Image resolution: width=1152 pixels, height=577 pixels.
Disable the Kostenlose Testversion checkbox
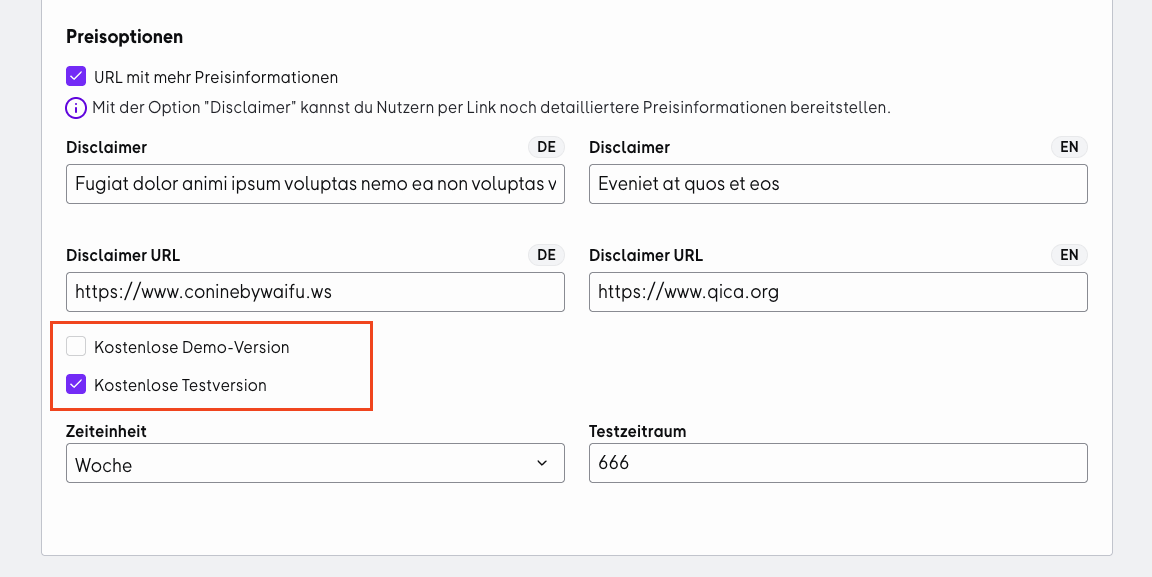(76, 384)
